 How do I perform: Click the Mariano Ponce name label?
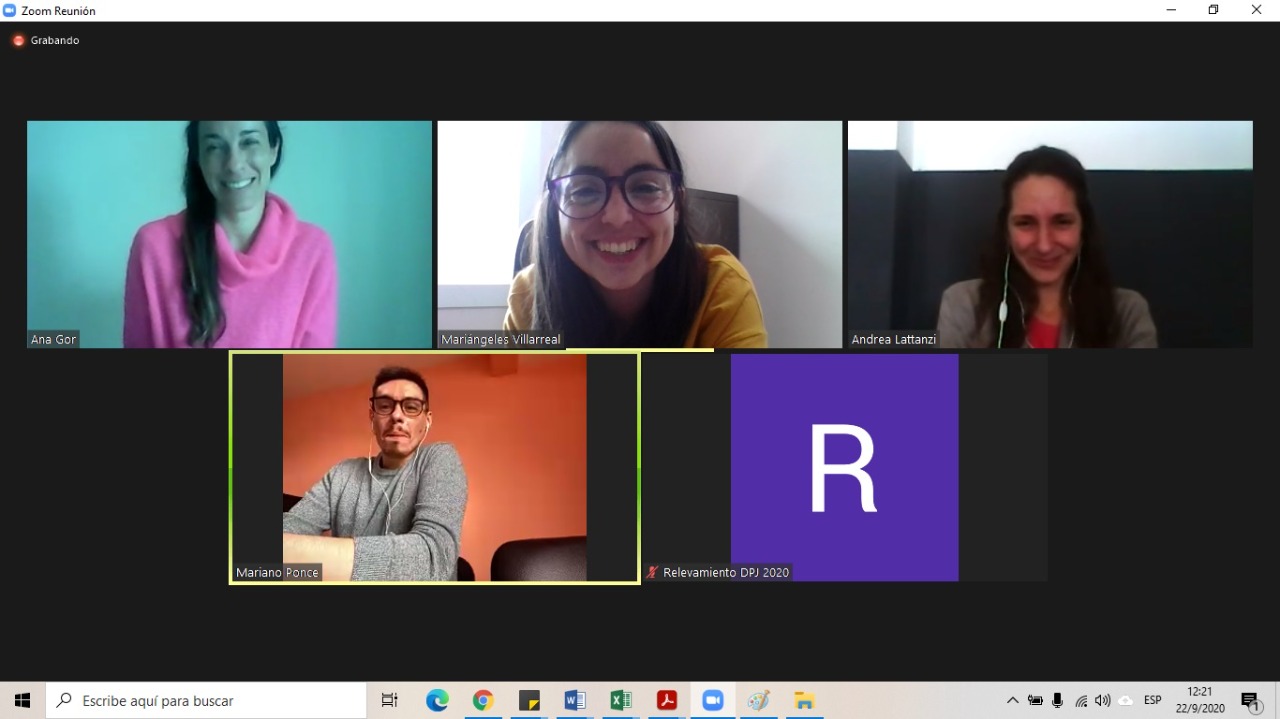[x=277, y=573]
